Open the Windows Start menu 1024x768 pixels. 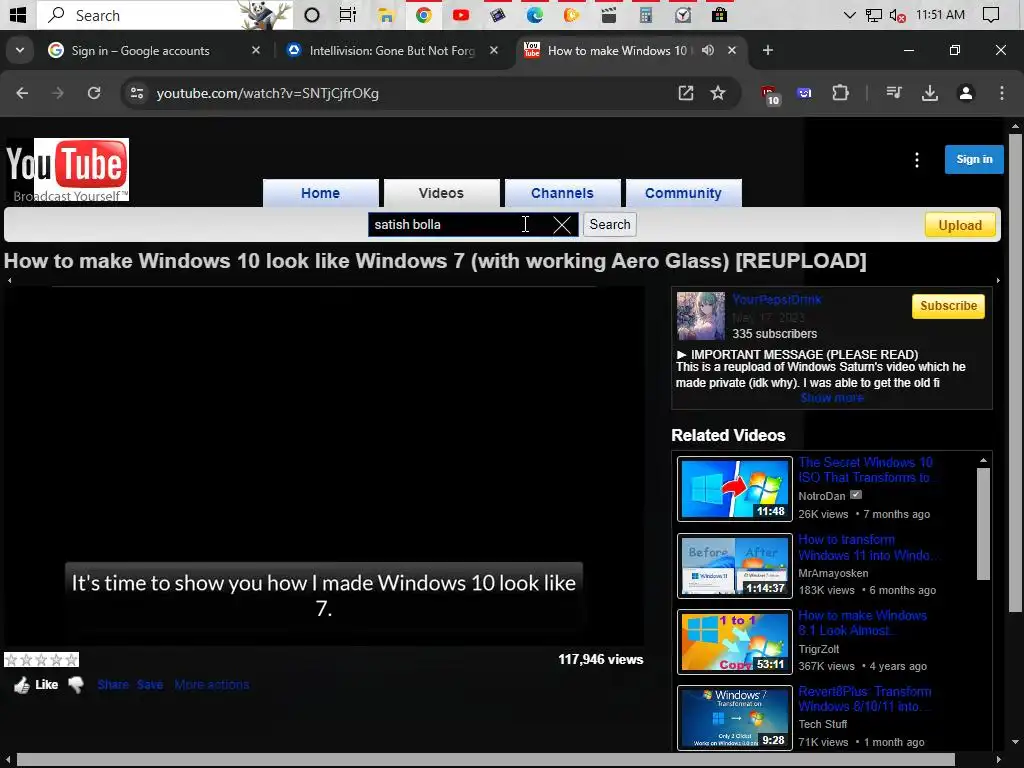tap(18, 14)
